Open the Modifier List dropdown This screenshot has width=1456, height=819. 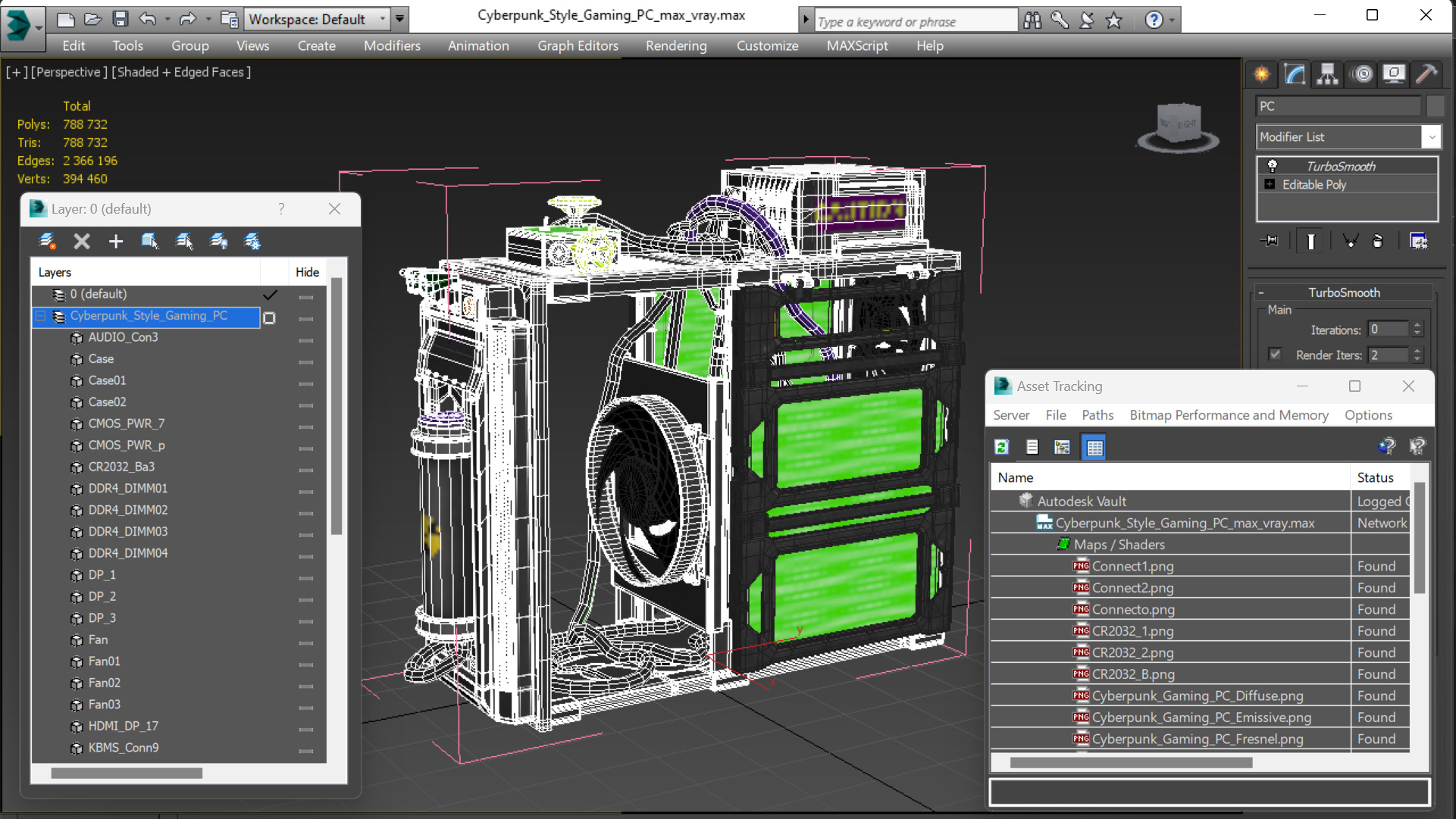(x=1430, y=137)
